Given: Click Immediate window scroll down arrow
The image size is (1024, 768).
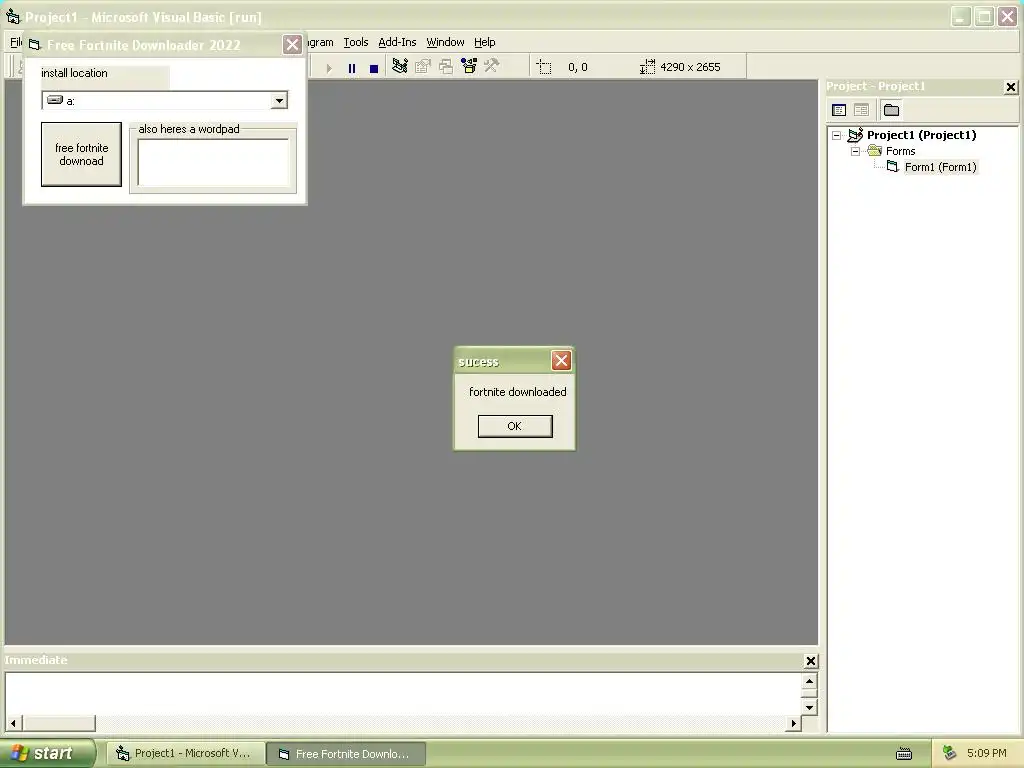Looking at the screenshot, I should [x=809, y=707].
